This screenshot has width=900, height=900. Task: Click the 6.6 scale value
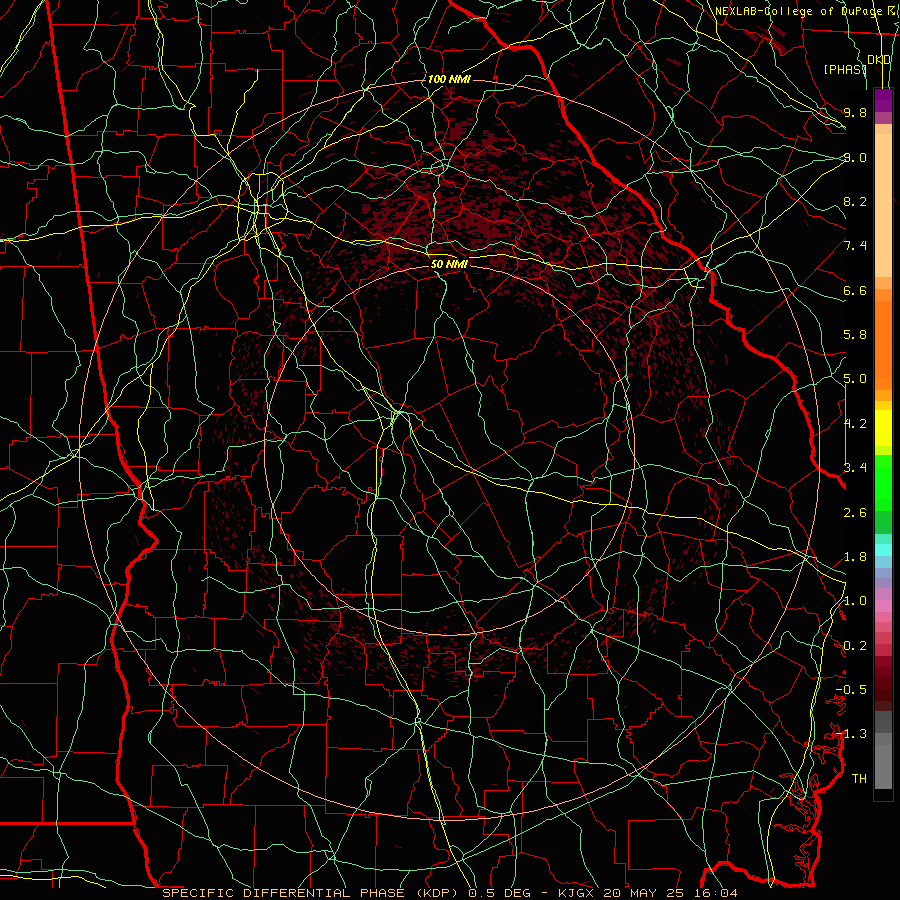(x=855, y=290)
